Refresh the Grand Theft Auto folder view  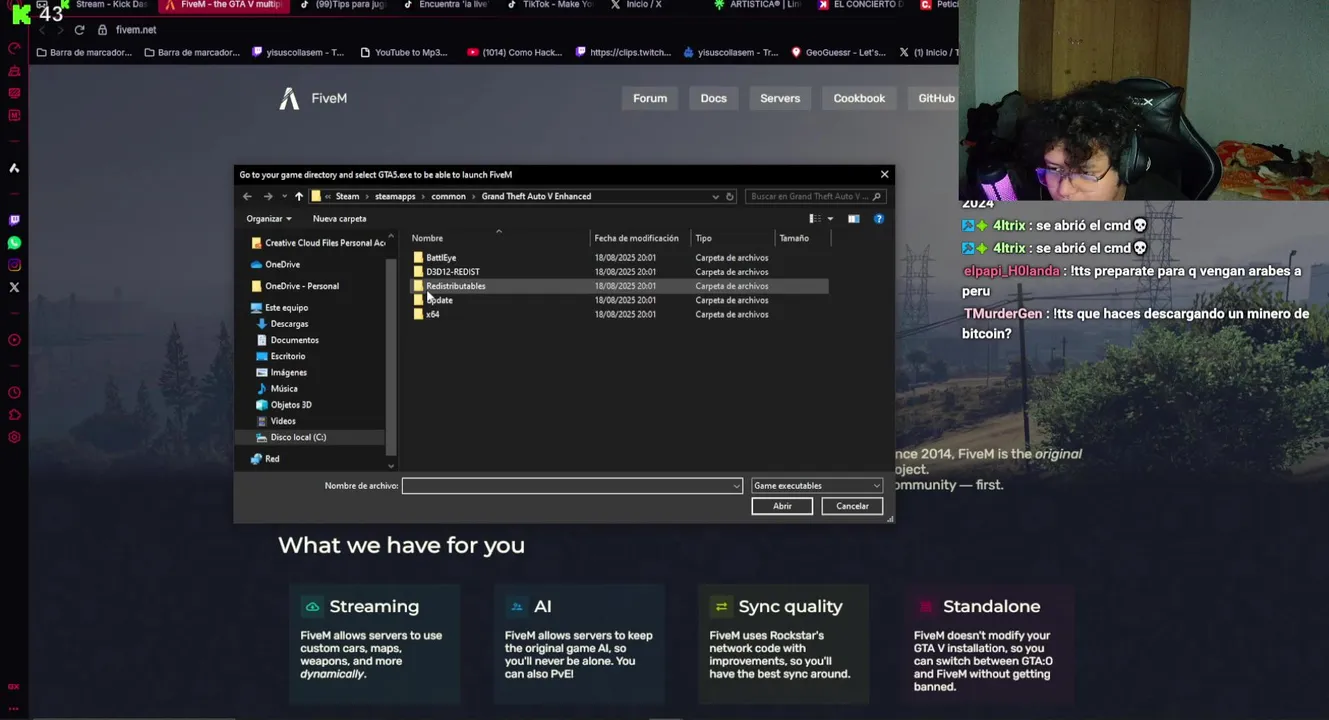point(730,196)
